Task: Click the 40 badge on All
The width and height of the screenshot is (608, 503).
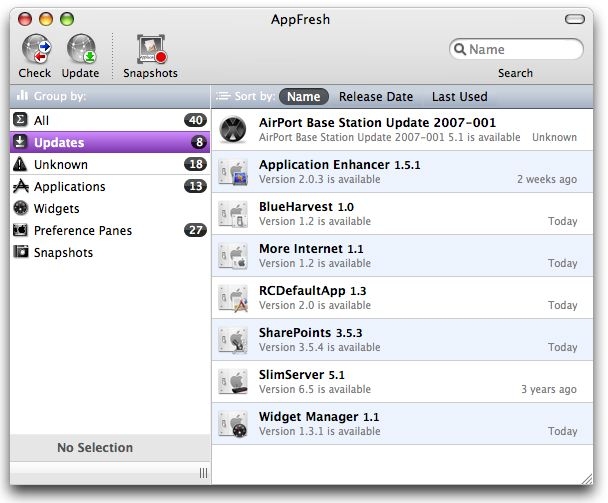Action: [195, 120]
